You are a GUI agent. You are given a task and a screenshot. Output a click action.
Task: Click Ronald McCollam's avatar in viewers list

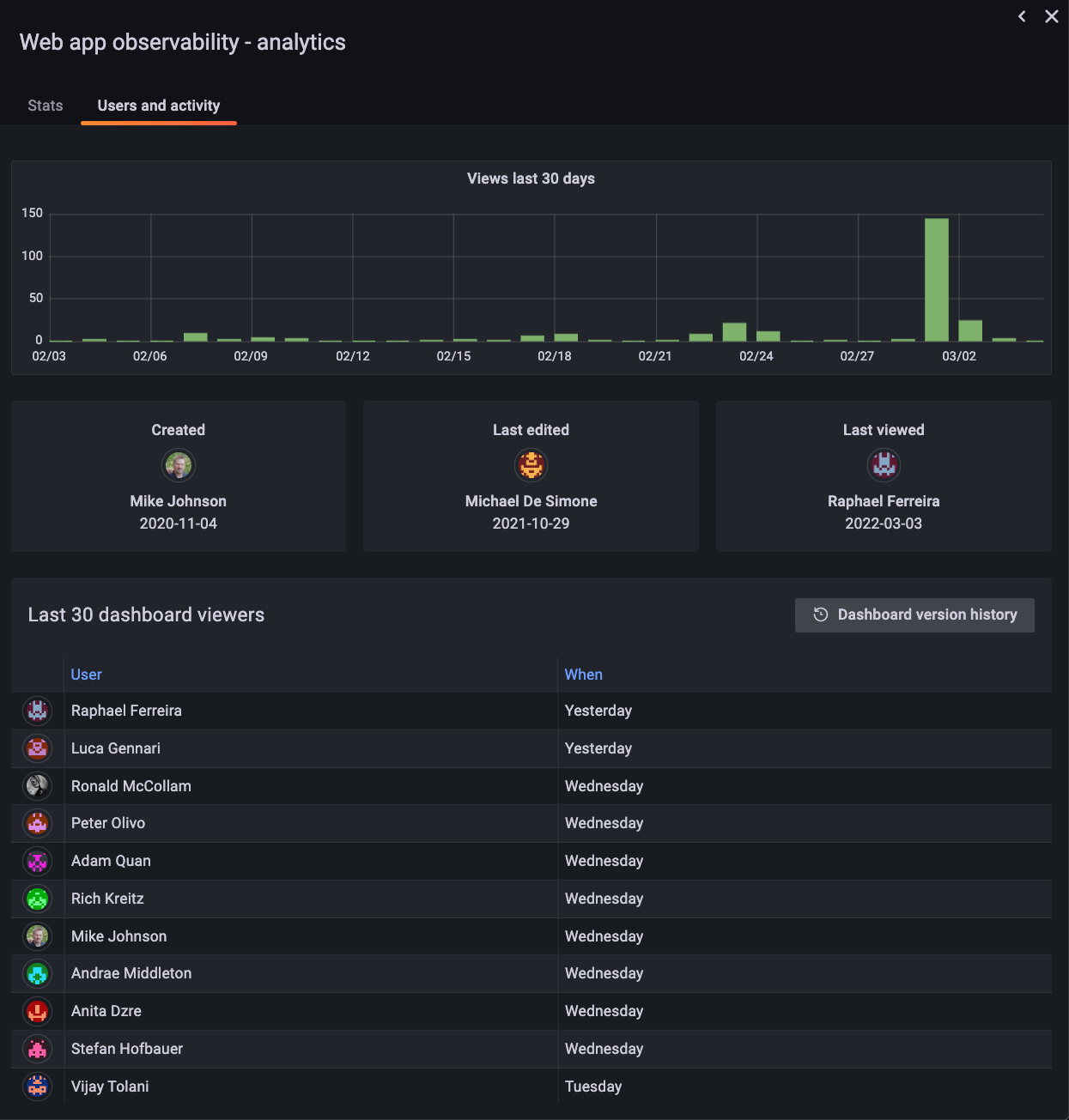pos(38,786)
